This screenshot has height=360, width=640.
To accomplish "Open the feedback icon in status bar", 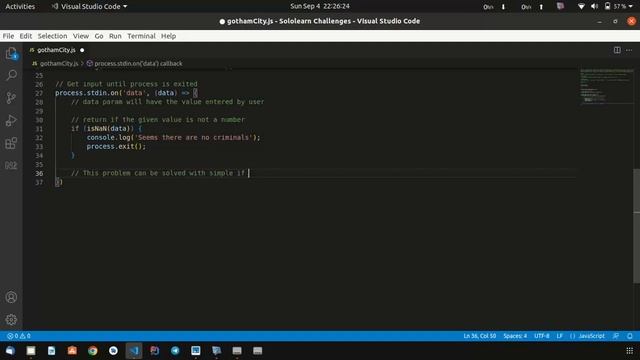I will (x=616, y=336).
